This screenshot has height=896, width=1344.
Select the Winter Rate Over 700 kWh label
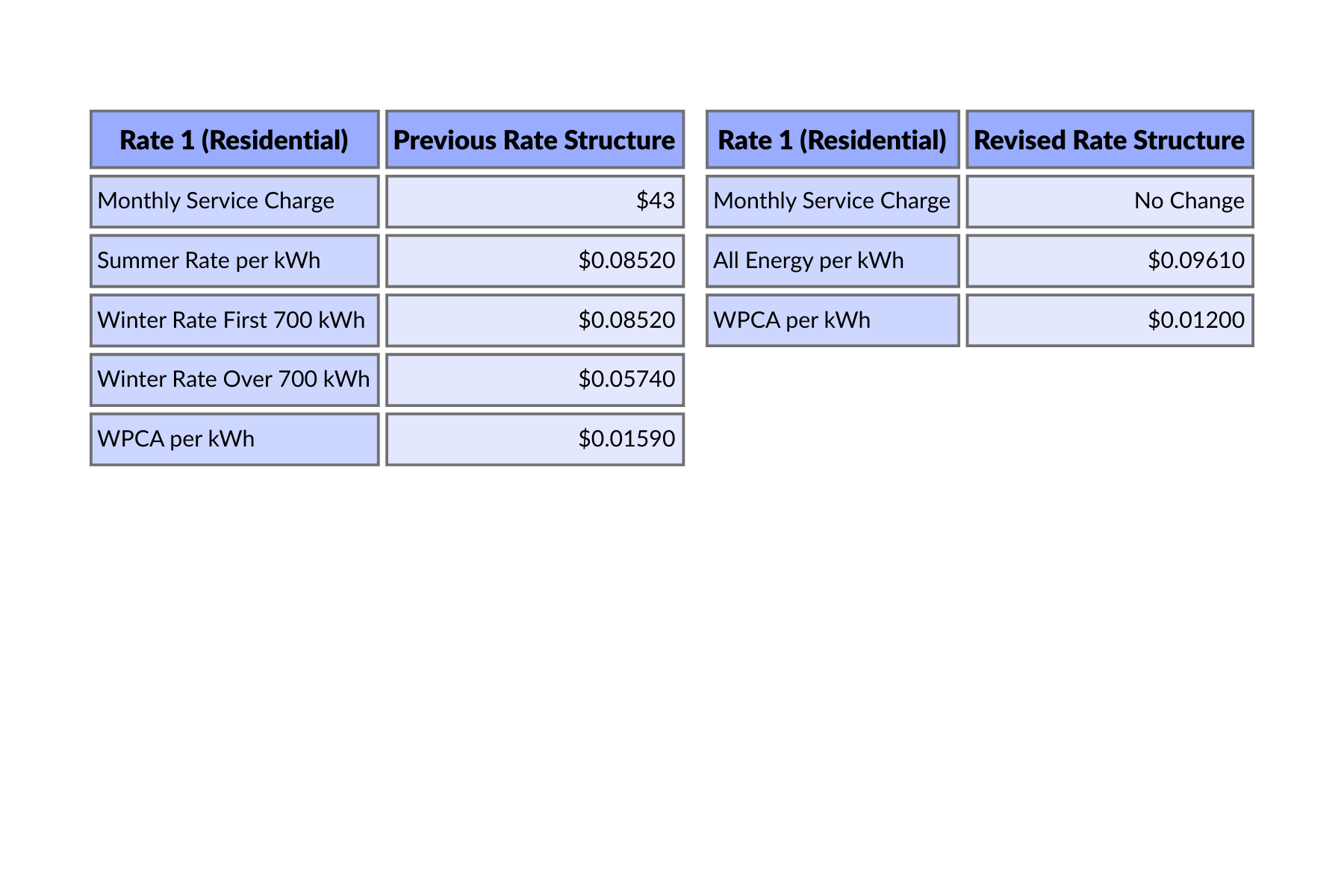tap(234, 379)
